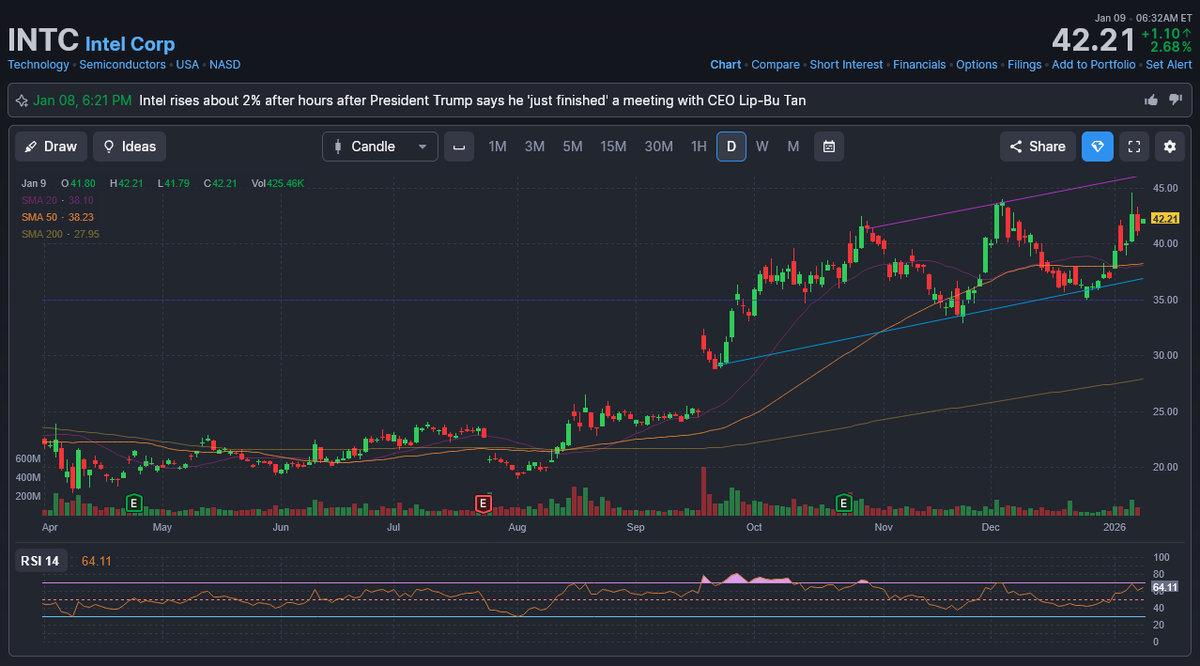
Task: Click the Intel Corp company name
Action: click(130, 44)
